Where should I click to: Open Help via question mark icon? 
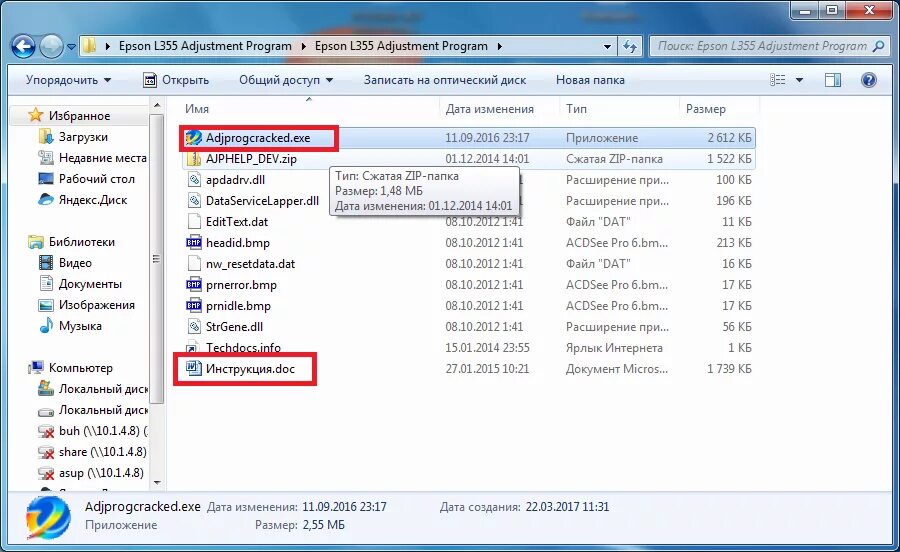[869, 80]
